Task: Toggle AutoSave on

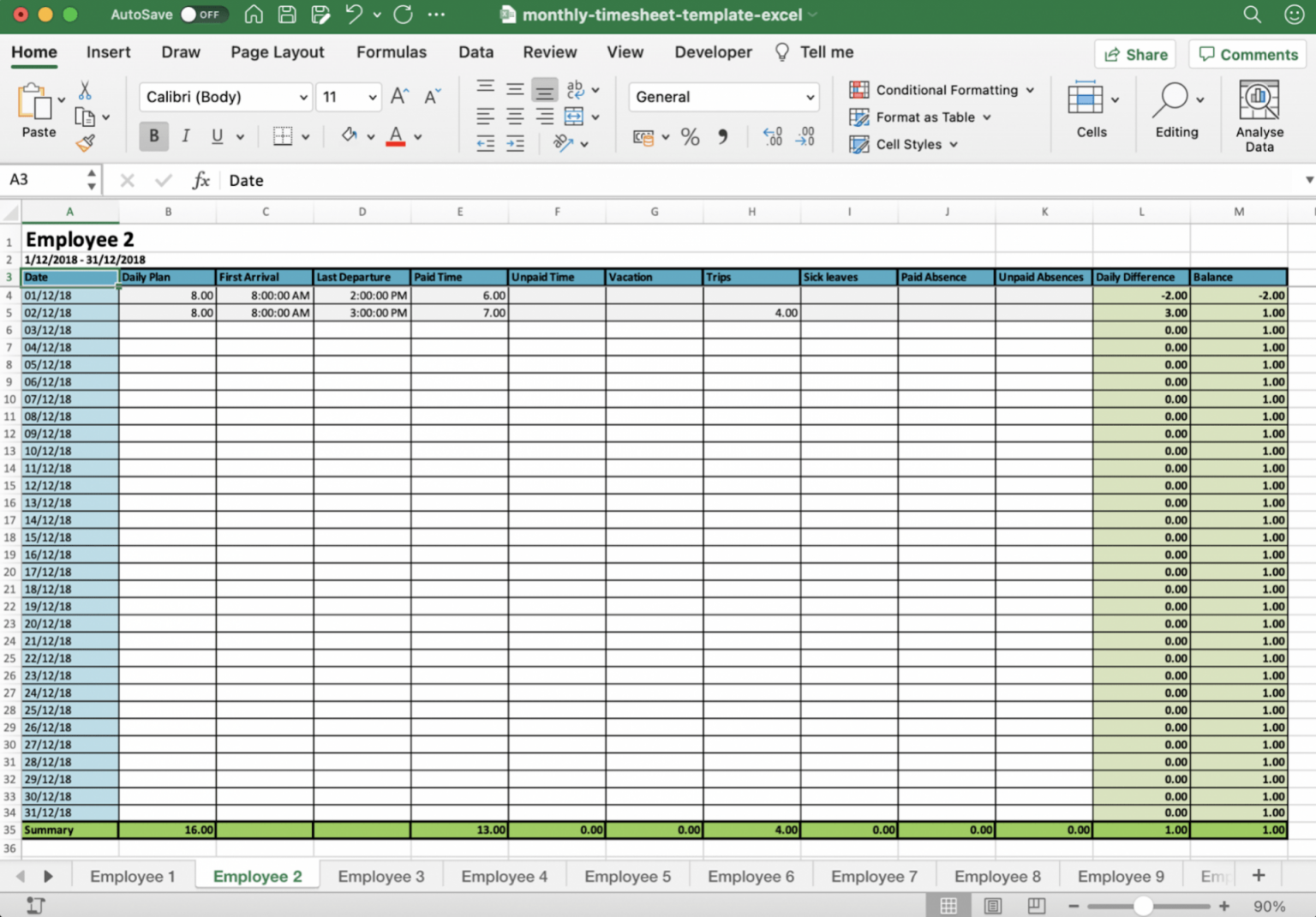Action: click(205, 15)
